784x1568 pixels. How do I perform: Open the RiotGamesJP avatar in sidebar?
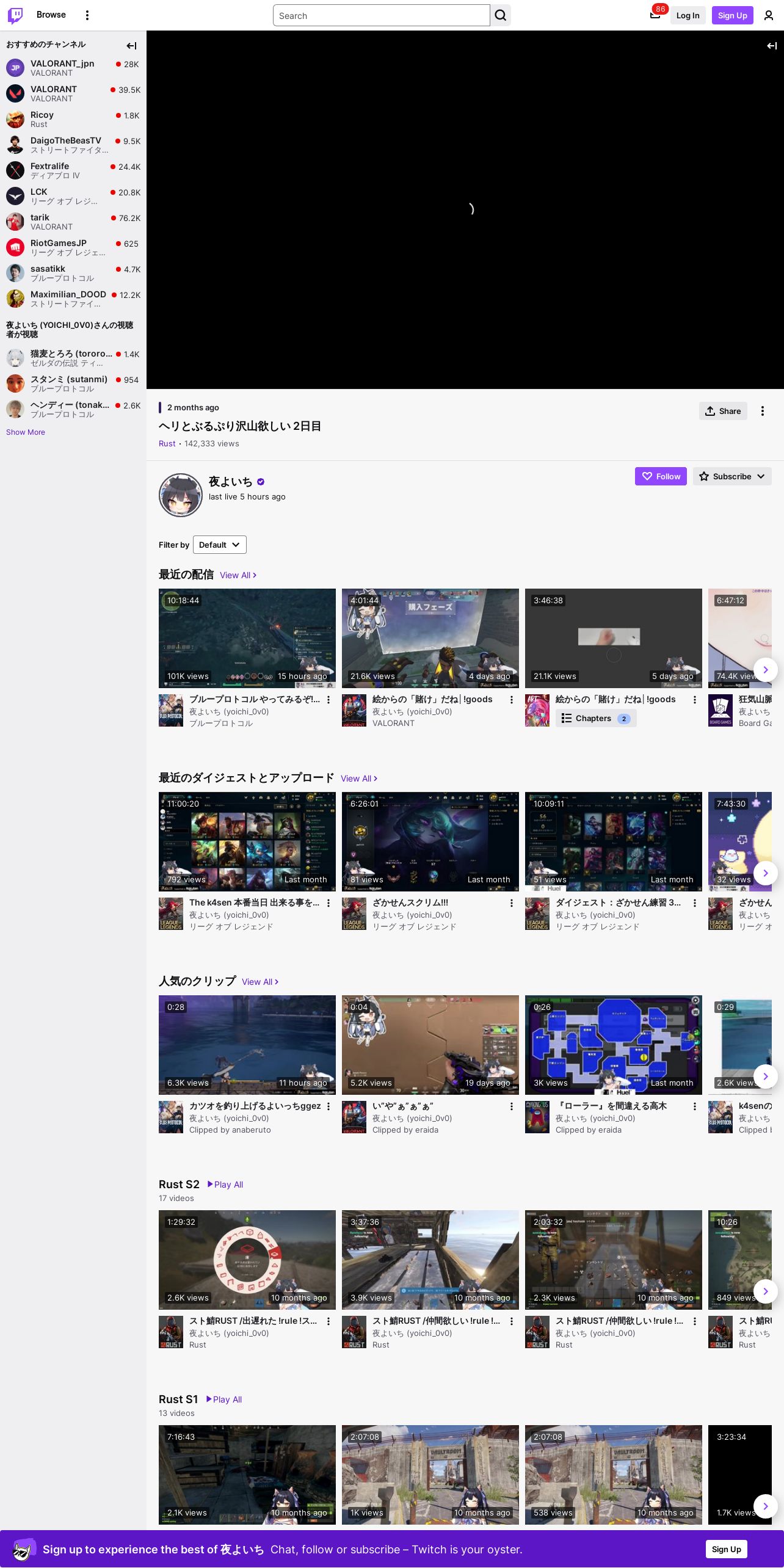(15, 247)
